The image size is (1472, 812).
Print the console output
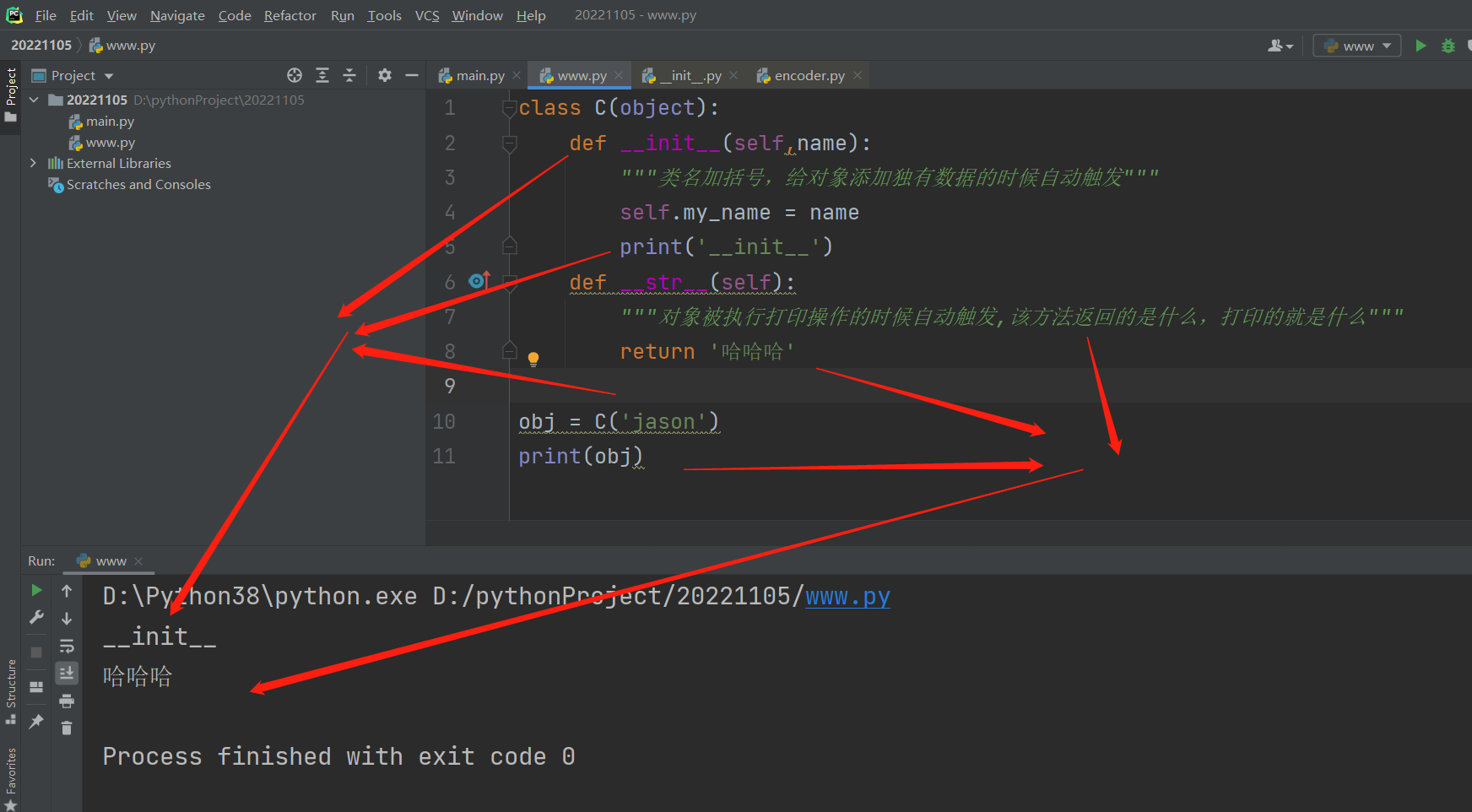pos(67,701)
